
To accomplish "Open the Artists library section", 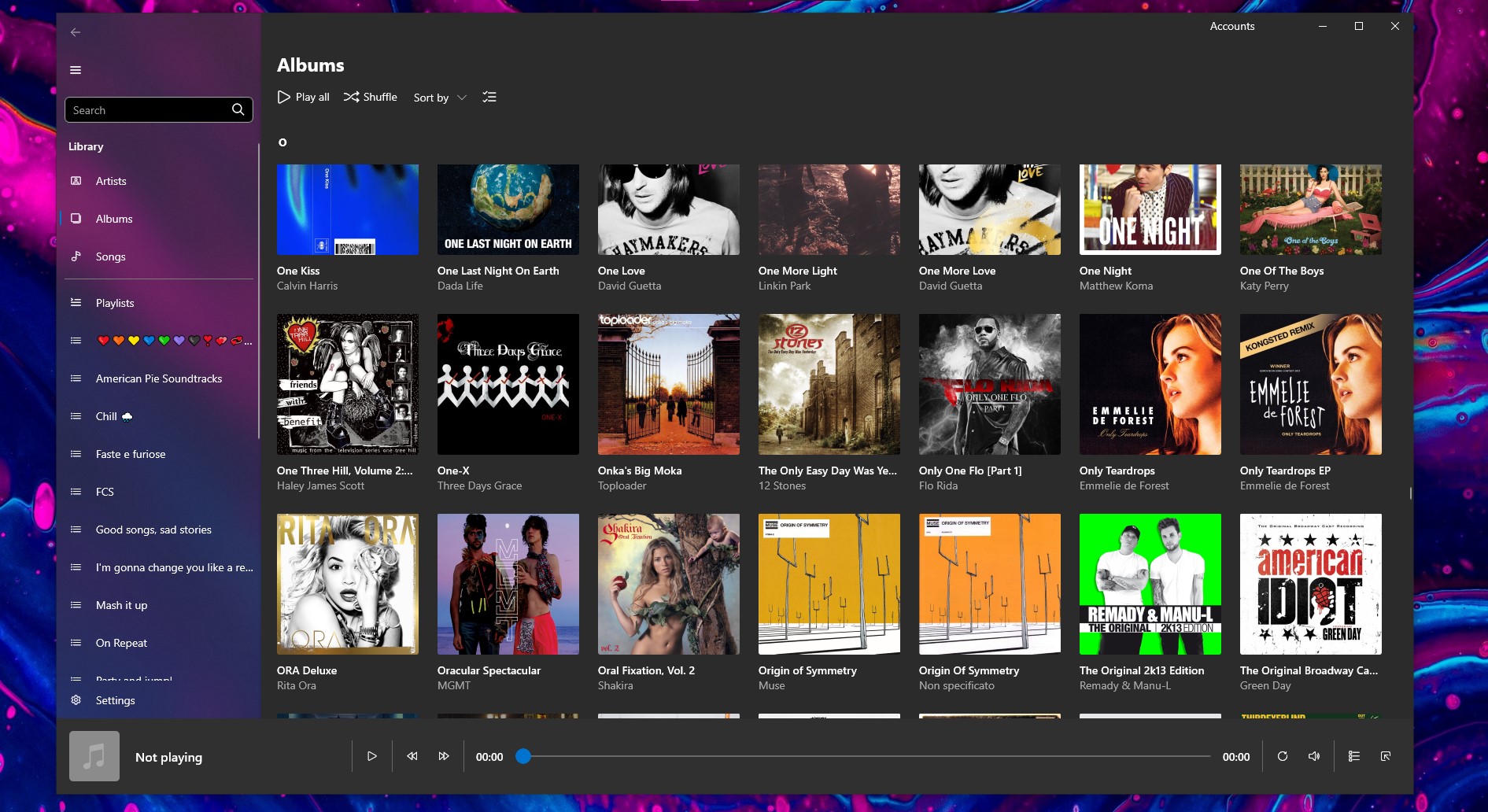I will [x=158, y=181].
